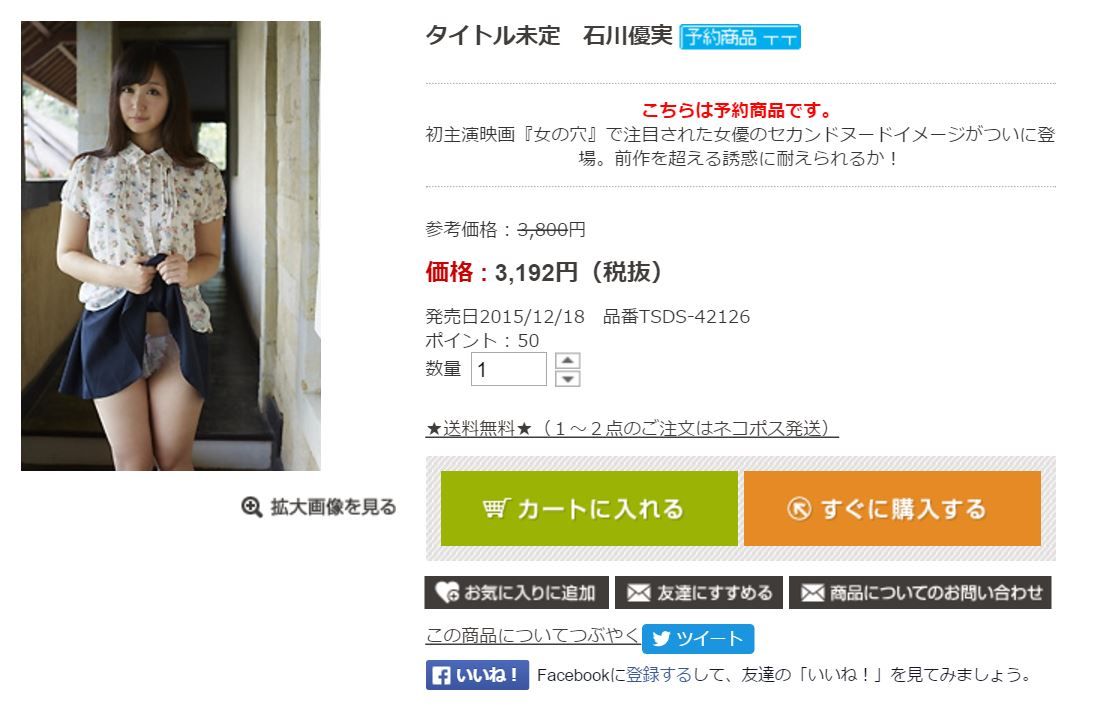Click the envelope icon for 友達にすすめる
Viewport: 1113px width, 727px height.
coord(638,593)
